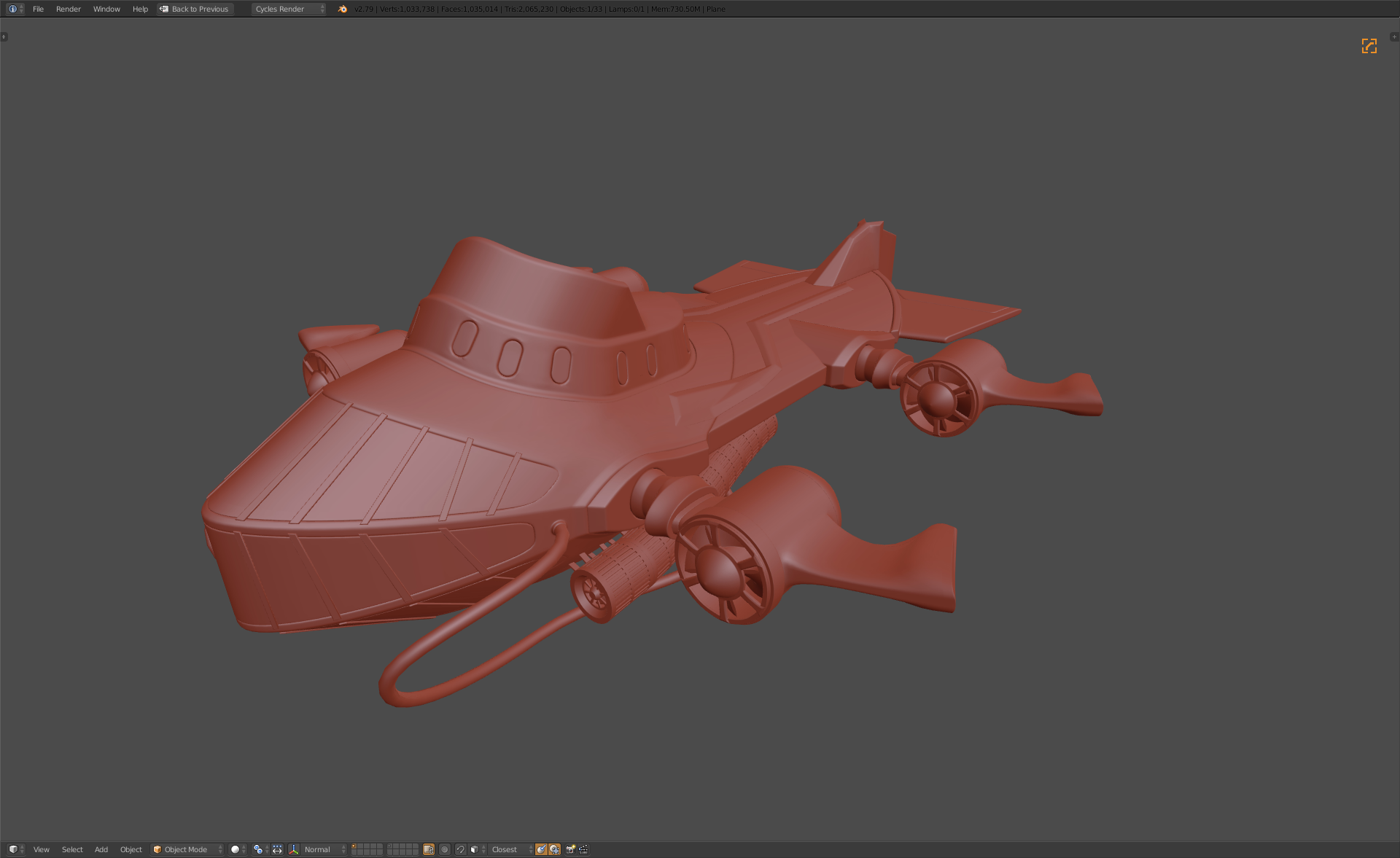Open the 3D View editor type selector
This screenshot has width=1400, height=858.
[15, 849]
